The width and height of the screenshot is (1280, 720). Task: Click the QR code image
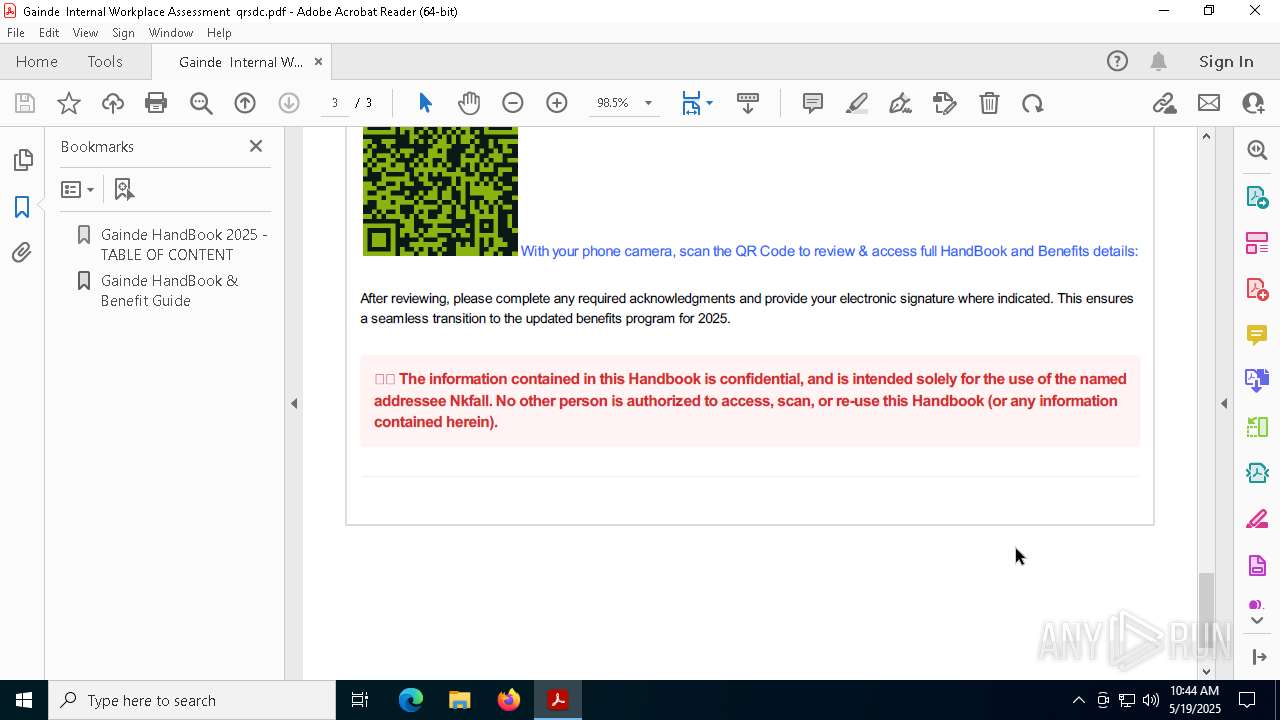point(440,191)
